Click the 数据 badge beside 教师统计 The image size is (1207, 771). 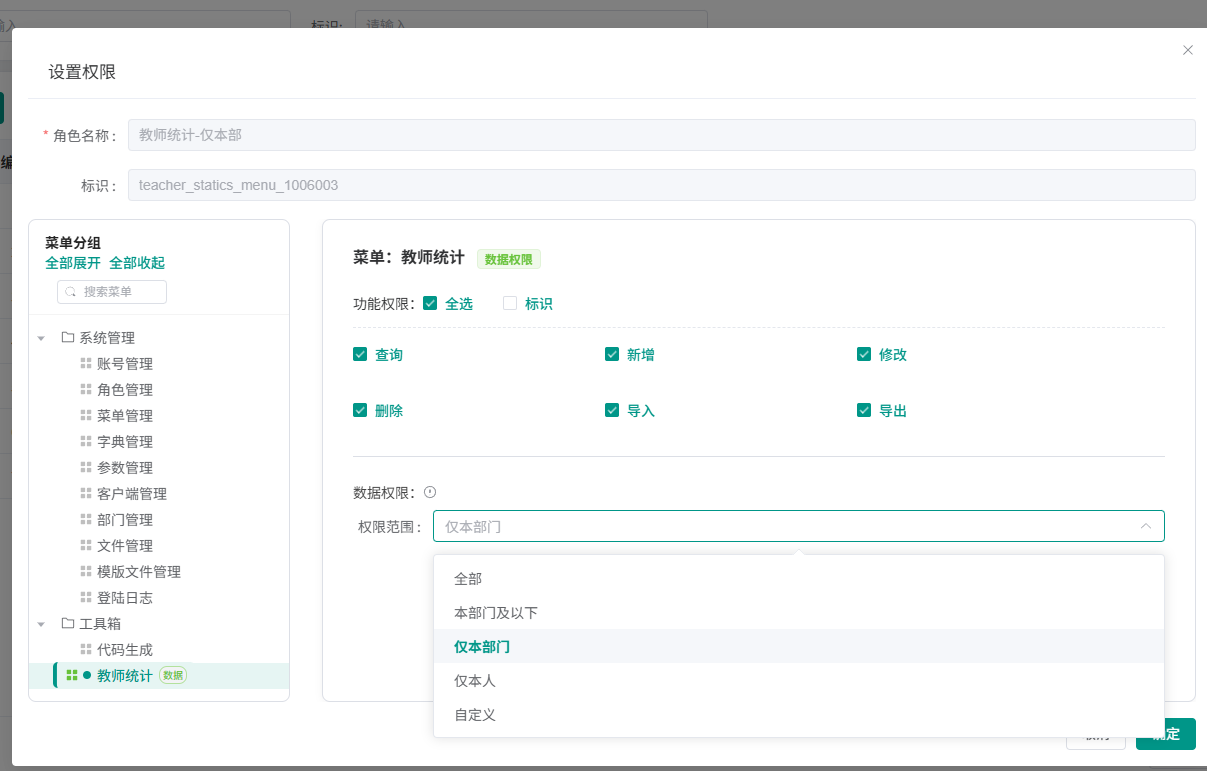pyautogui.click(x=173, y=676)
